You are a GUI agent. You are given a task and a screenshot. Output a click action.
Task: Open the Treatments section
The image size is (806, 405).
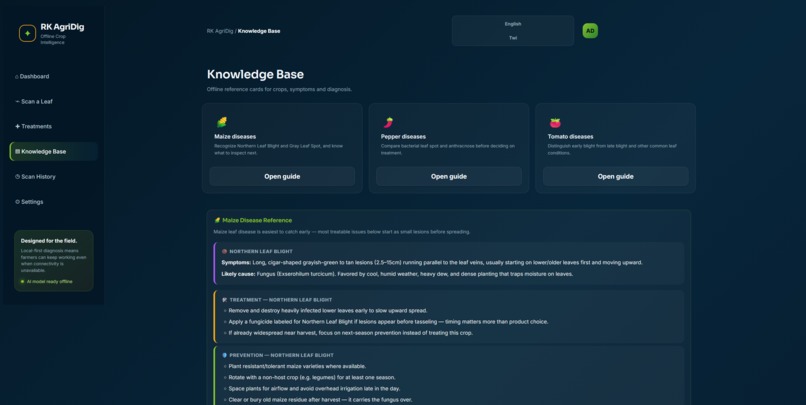click(x=53, y=126)
